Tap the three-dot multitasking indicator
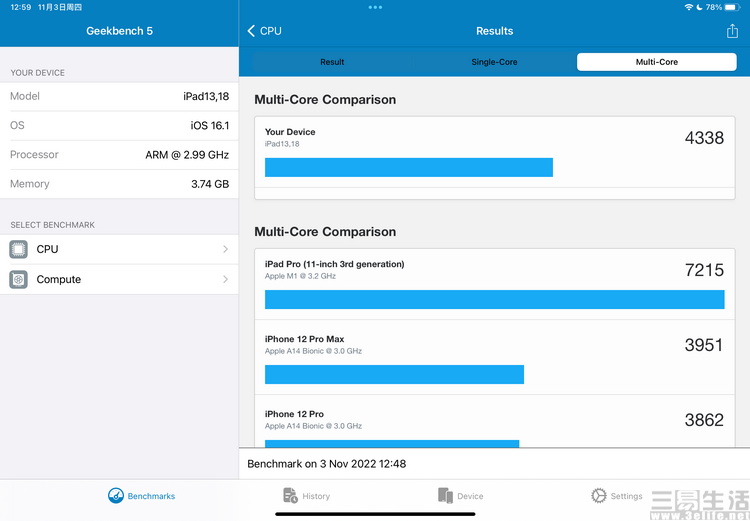Viewport: 750px width, 521px height. pyautogui.click(x=375, y=7)
